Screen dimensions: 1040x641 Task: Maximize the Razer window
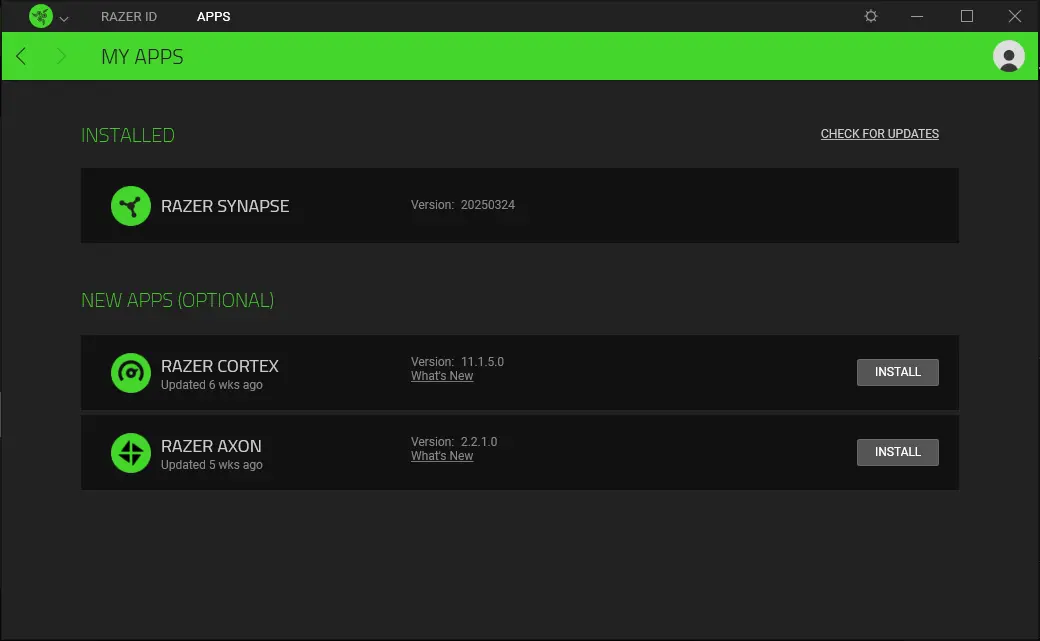pos(967,16)
